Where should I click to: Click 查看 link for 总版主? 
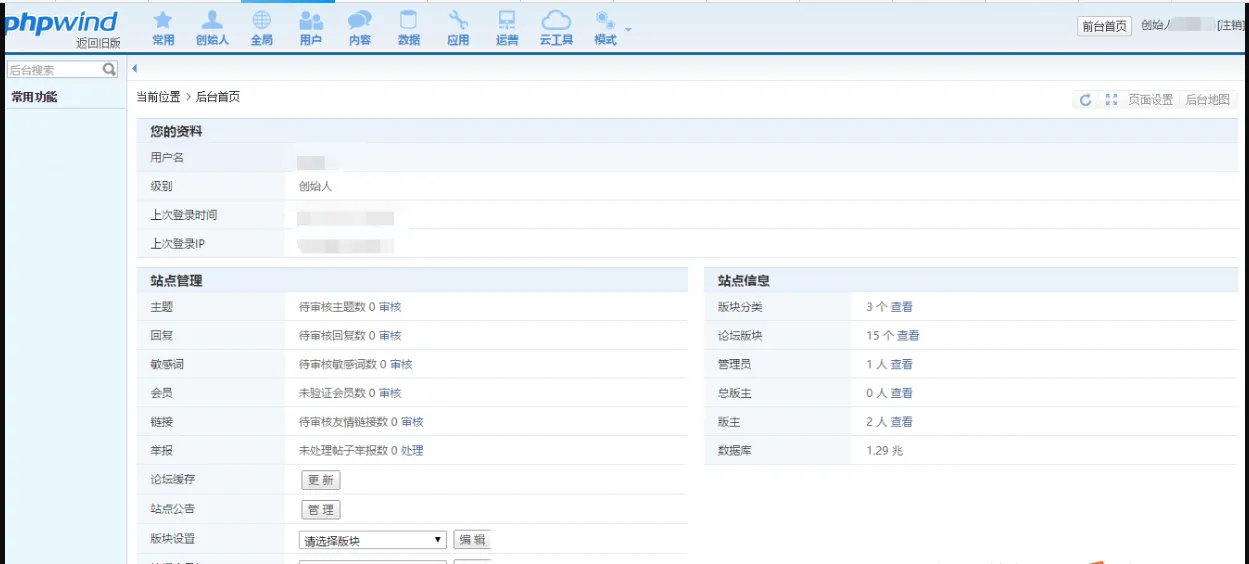pyautogui.click(x=901, y=393)
